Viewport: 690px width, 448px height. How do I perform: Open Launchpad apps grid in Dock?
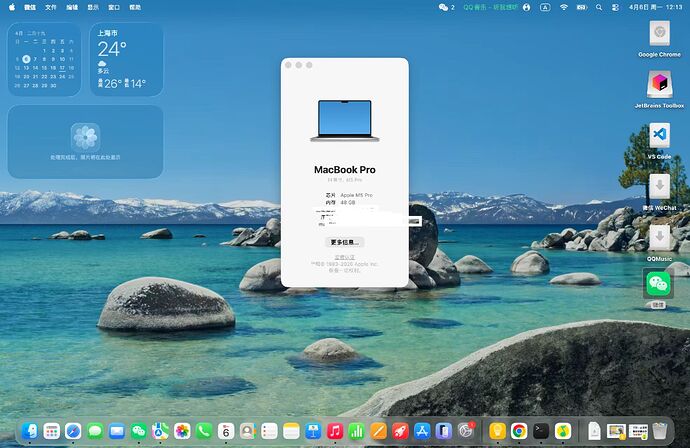pyautogui.click(x=51, y=431)
